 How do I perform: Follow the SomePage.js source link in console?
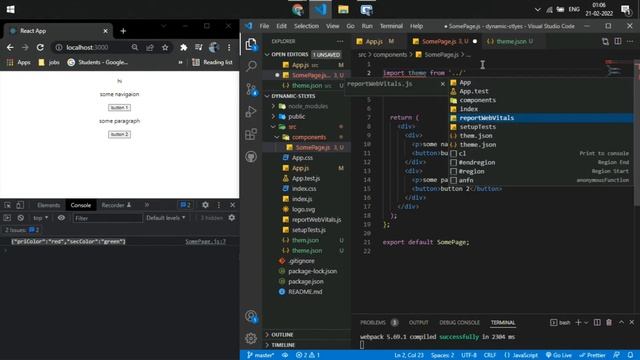pyautogui.click(x=205, y=241)
